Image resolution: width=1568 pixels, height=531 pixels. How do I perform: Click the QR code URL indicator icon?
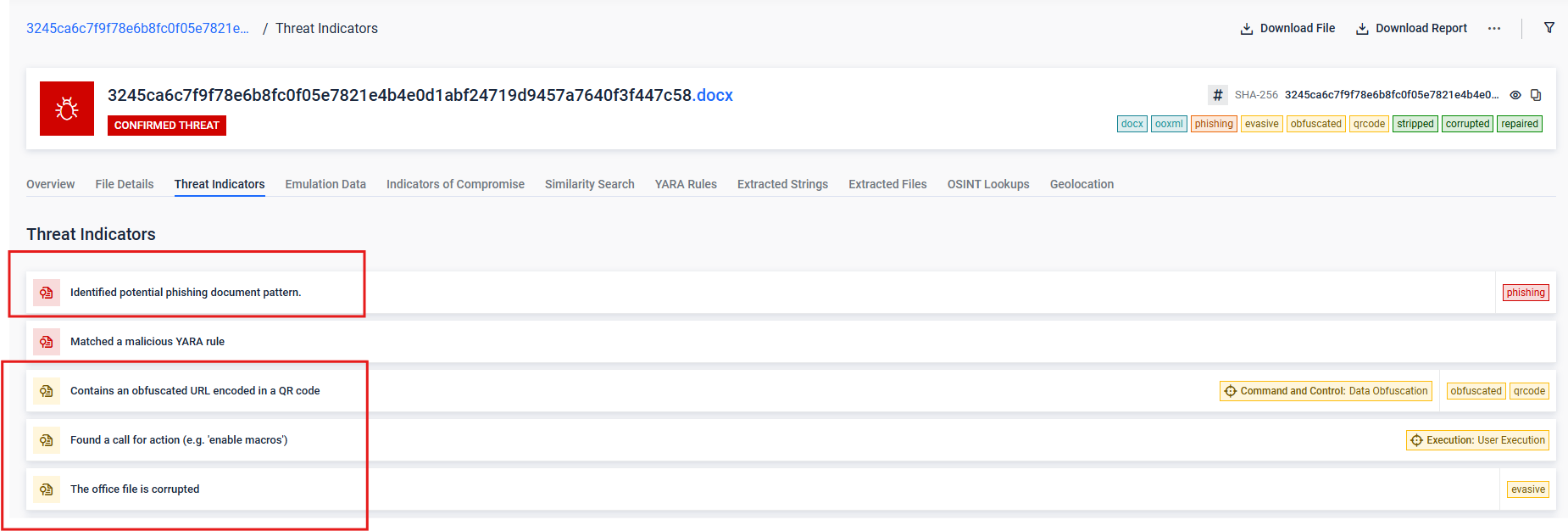(47, 391)
